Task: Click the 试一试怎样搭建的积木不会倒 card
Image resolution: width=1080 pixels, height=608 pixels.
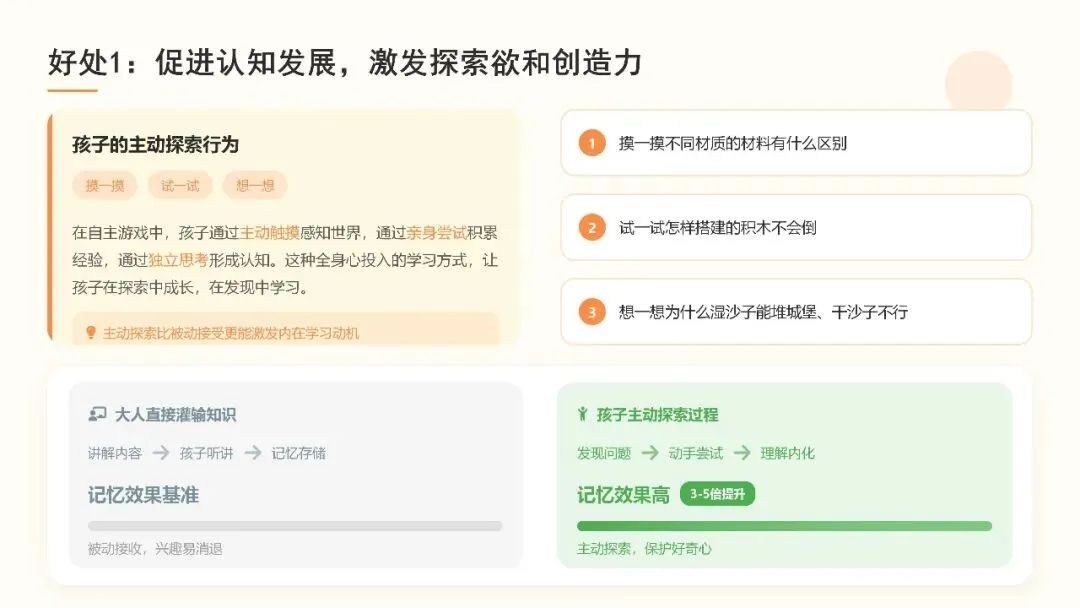Action: [x=796, y=228]
